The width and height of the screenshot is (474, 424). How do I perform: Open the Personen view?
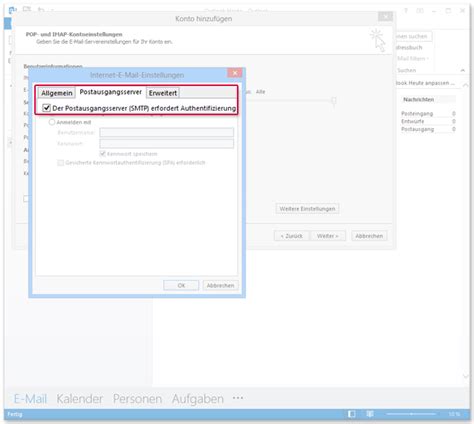[x=137, y=399]
